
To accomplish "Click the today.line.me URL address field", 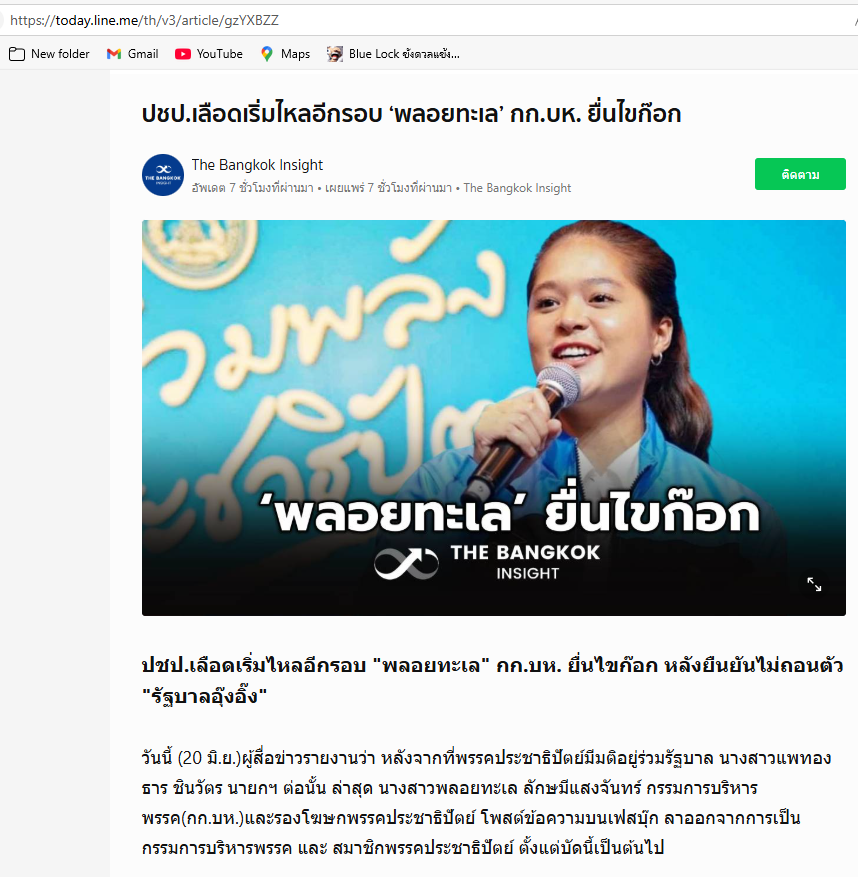I will [425, 21].
